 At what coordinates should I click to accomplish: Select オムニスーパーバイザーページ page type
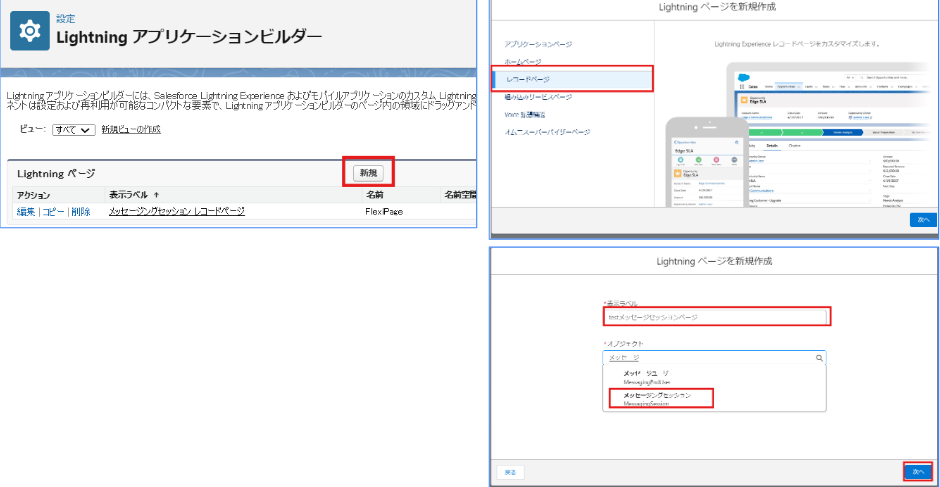click(x=547, y=132)
